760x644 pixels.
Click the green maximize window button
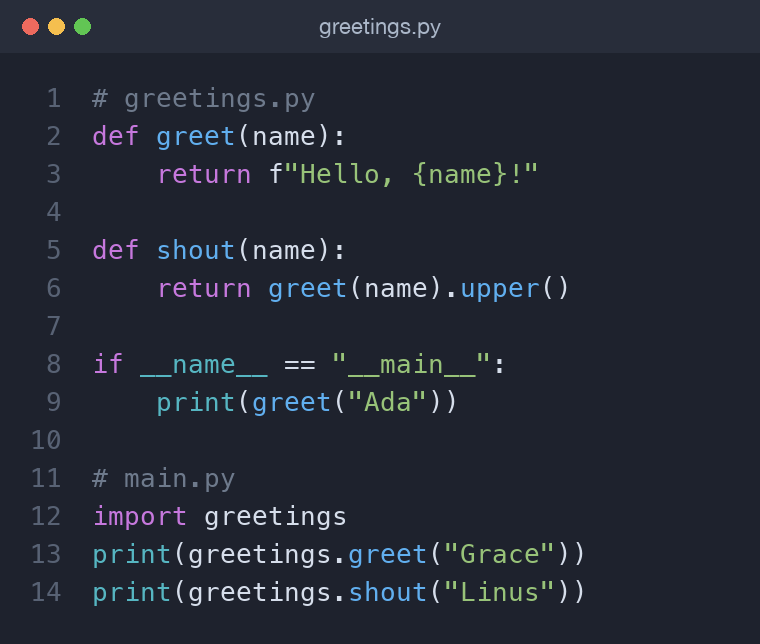[x=82, y=27]
